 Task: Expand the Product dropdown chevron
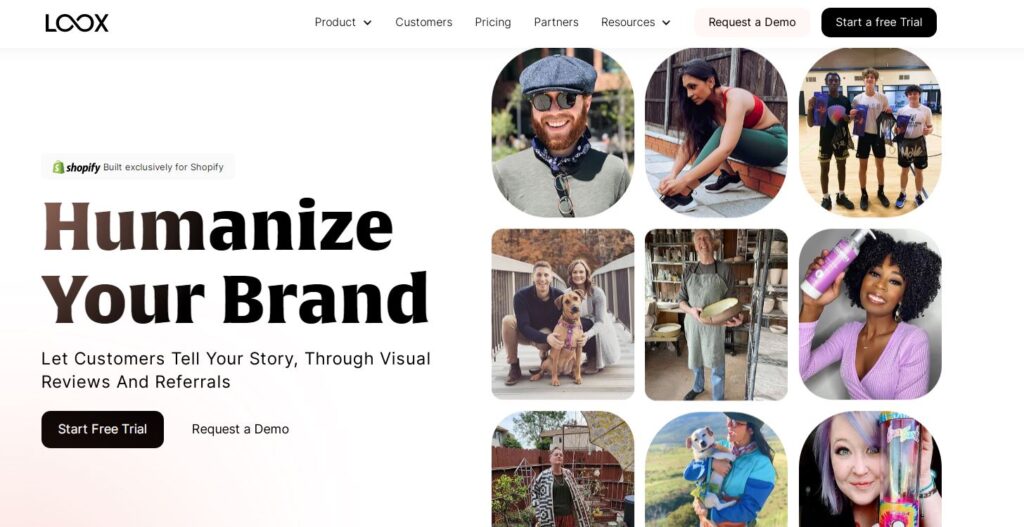tap(368, 23)
